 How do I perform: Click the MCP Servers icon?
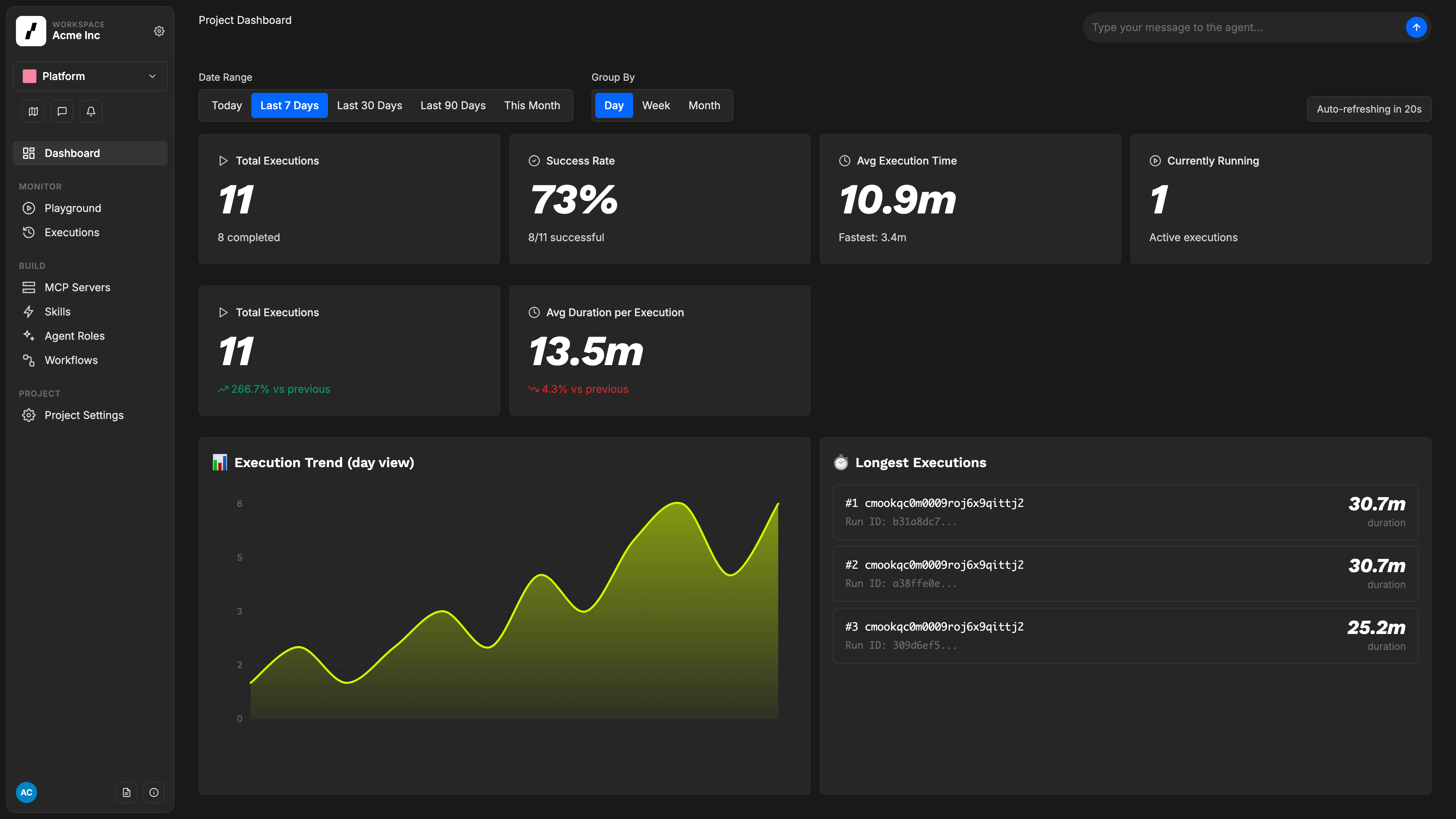click(x=29, y=287)
